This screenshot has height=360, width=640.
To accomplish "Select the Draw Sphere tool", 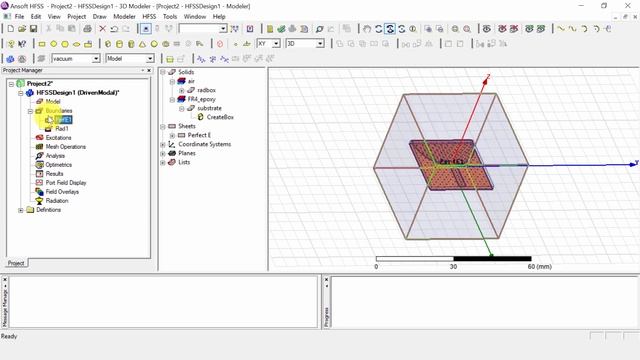I will coord(154,44).
